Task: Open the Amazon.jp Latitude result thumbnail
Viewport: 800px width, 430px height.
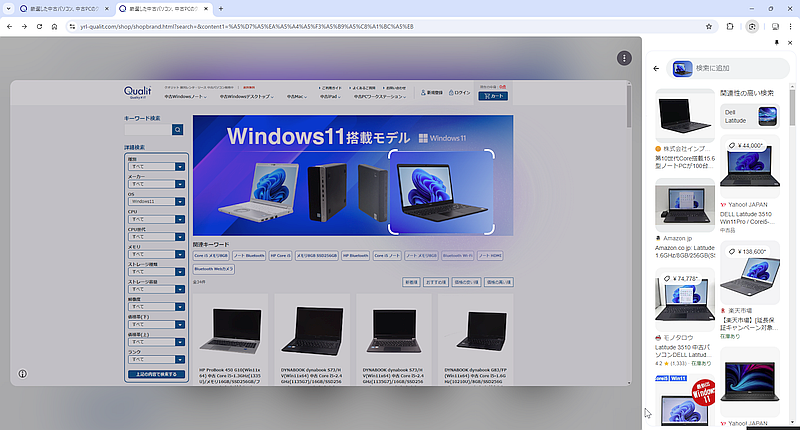Action: click(x=685, y=205)
